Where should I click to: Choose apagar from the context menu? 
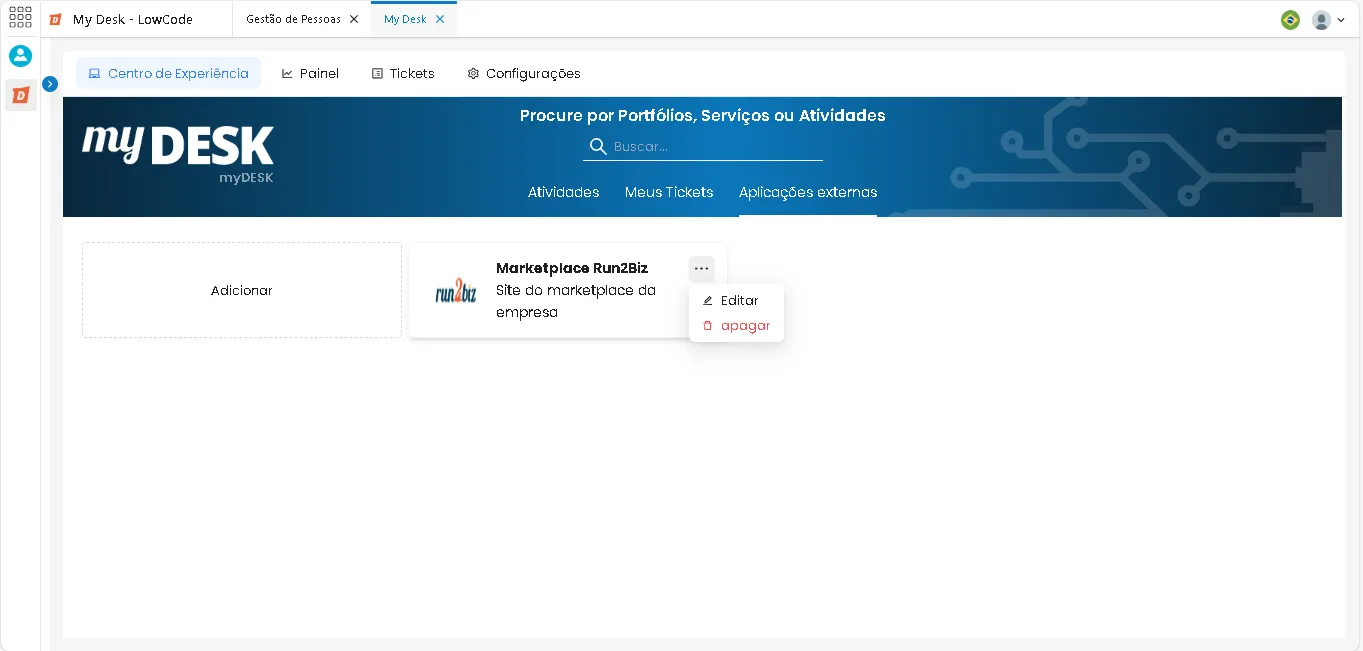736,325
